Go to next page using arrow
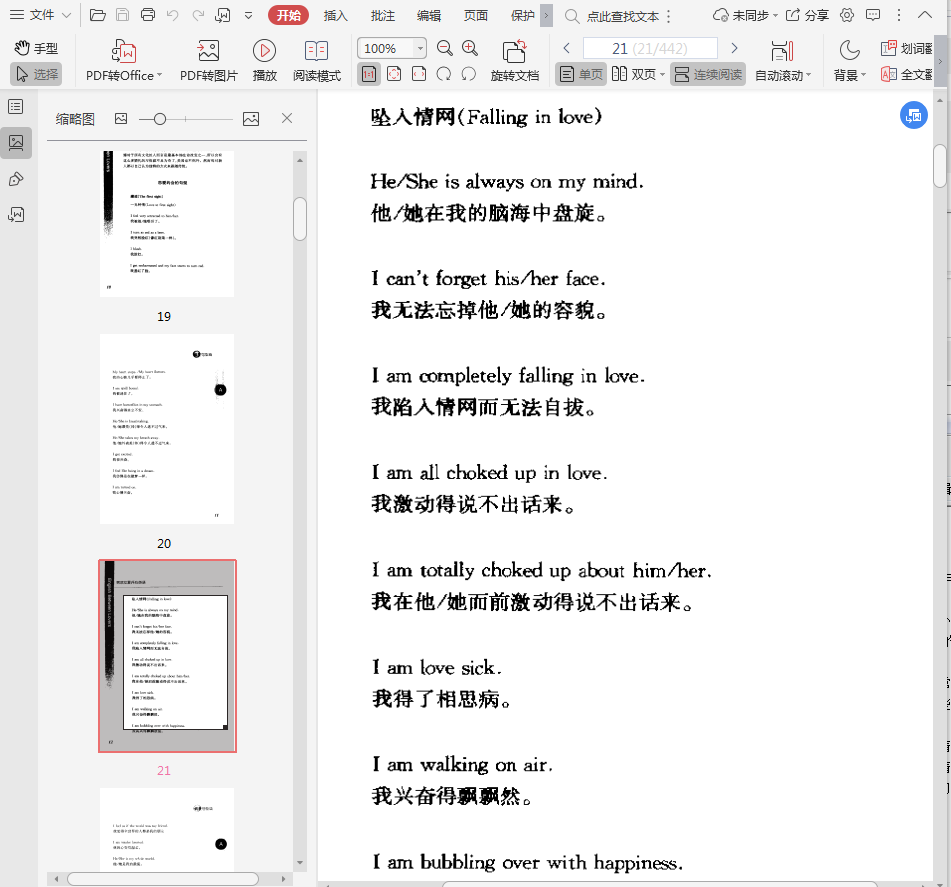The width and height of the screenshot is (951, 887). click(x=734, y=48)
